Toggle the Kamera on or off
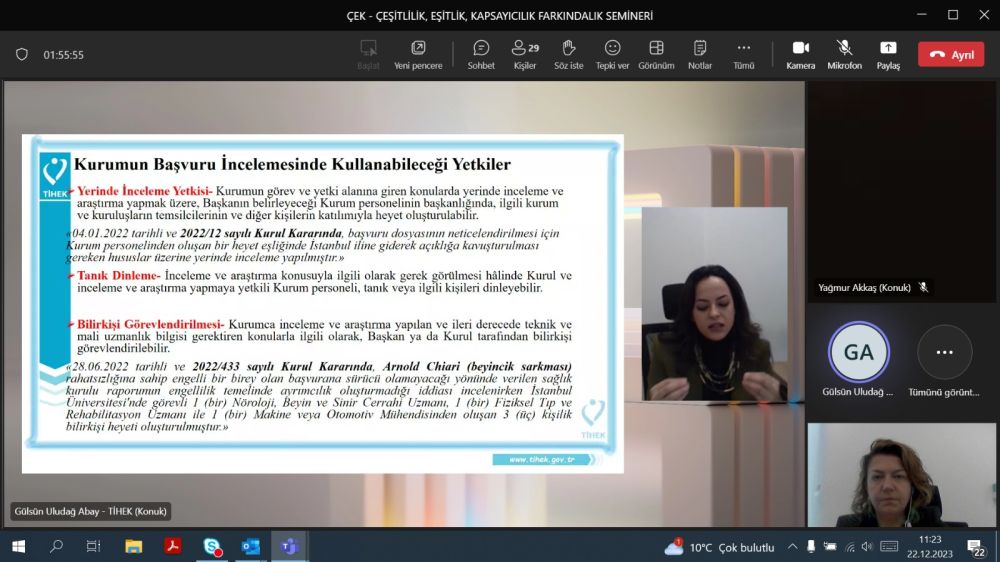 pos(800,54)
